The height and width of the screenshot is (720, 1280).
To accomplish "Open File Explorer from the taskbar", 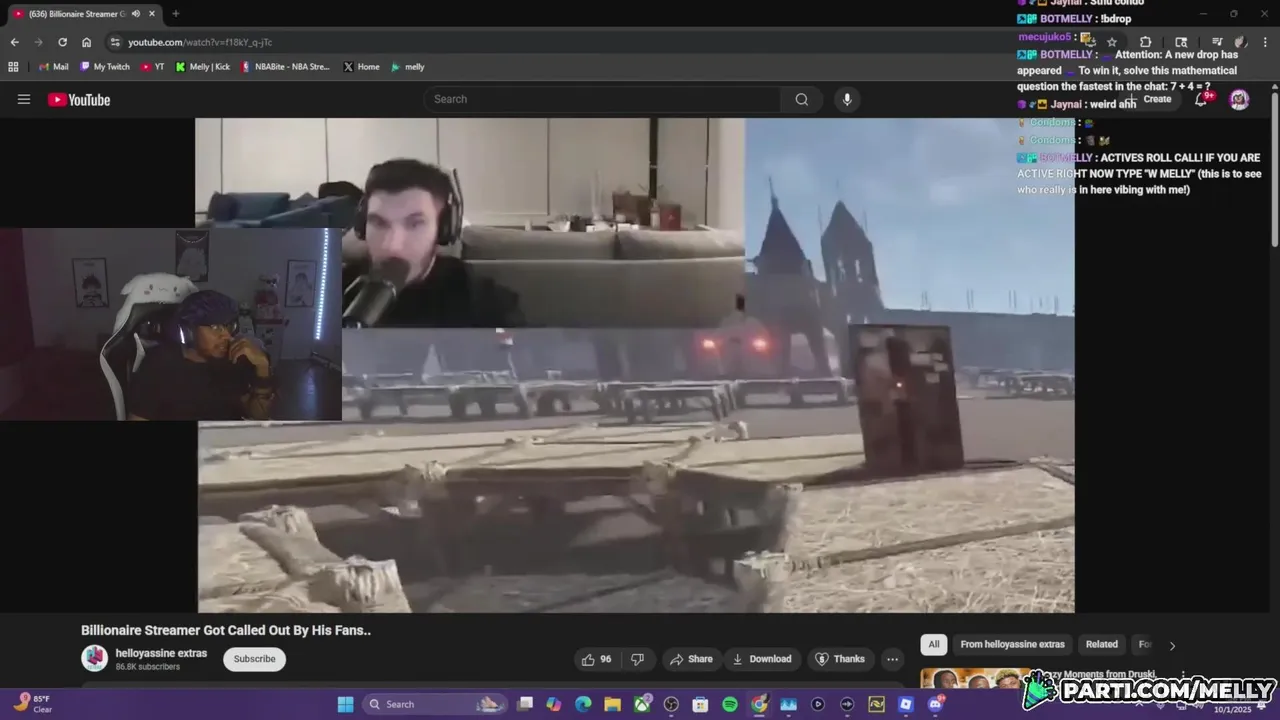I will [x=612, y=704].
